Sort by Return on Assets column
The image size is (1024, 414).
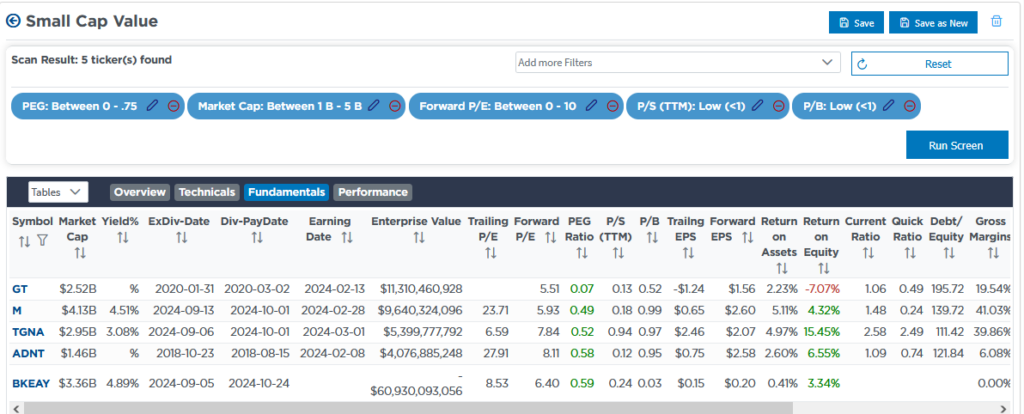point(782,268)
